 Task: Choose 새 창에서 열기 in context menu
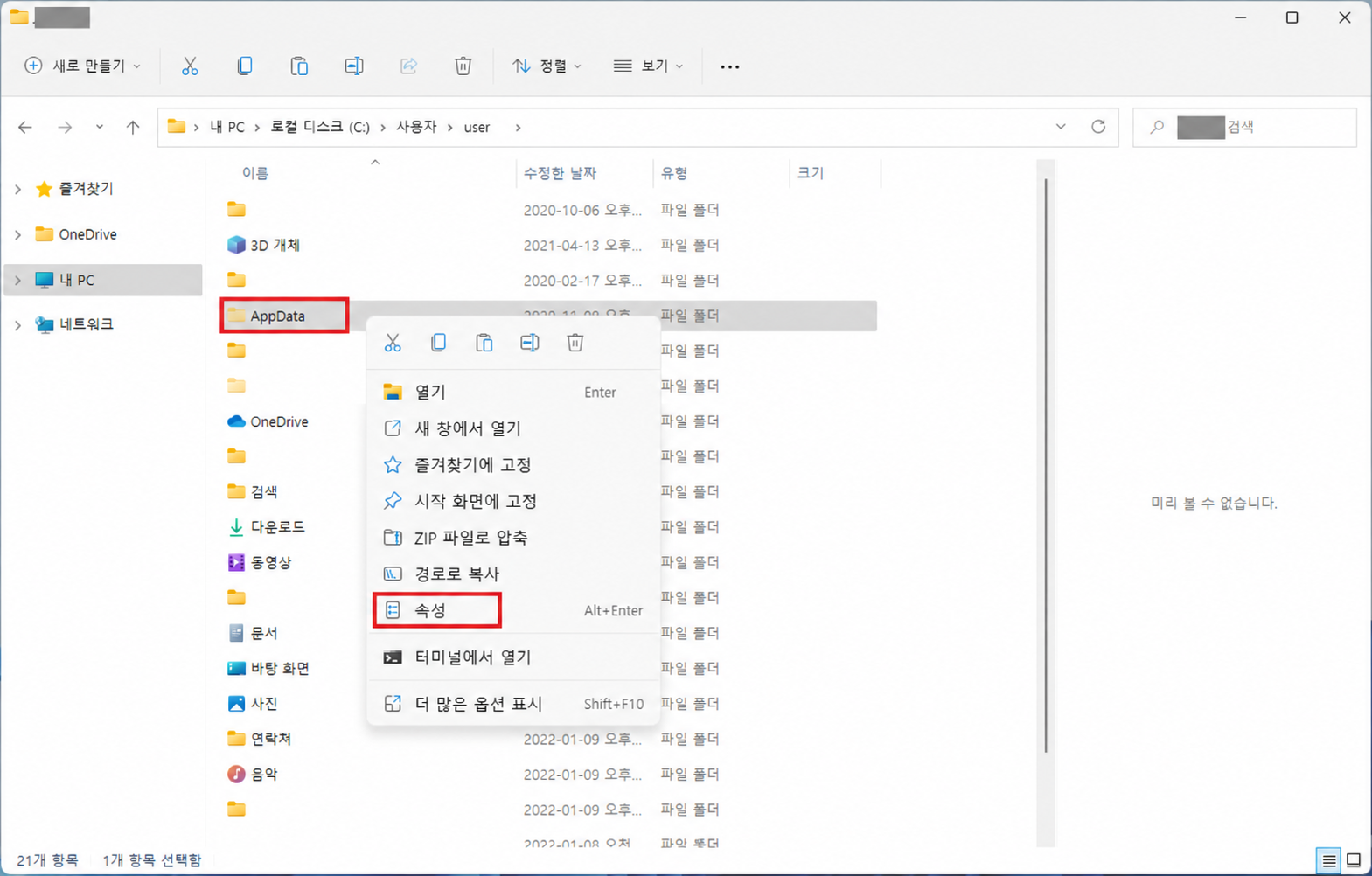(x=513, y=428)
